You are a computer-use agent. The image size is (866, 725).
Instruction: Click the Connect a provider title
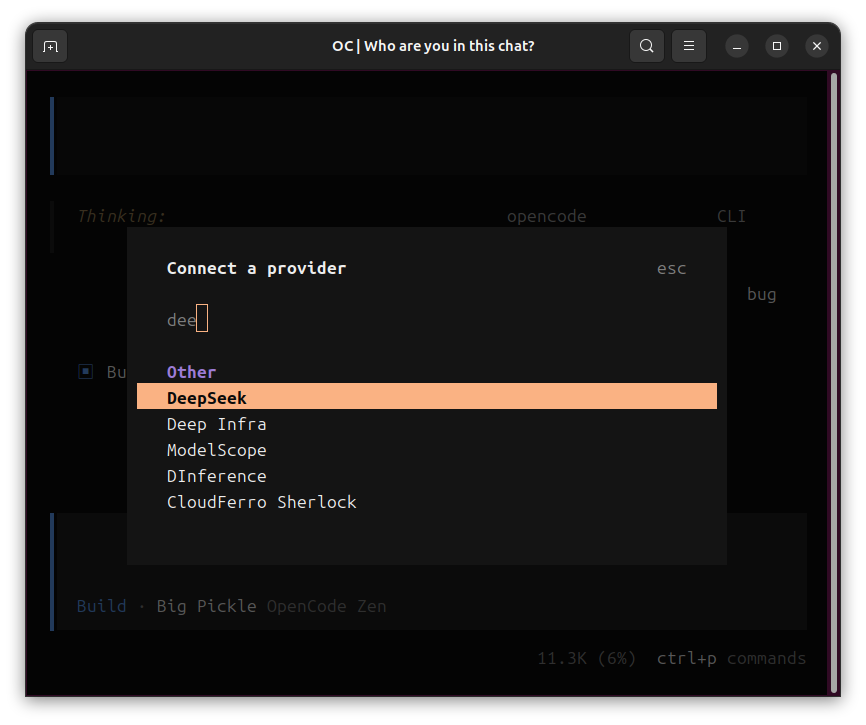pyautogui.click(x=256, y=268)
